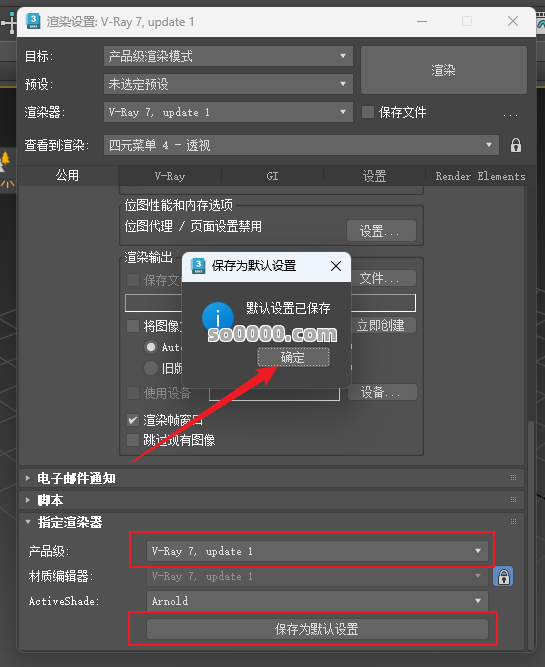This screenshot has width=545, height=667.
Task: Click the 文件... output button
Action: pyautogui.click(x=383, y=278)
